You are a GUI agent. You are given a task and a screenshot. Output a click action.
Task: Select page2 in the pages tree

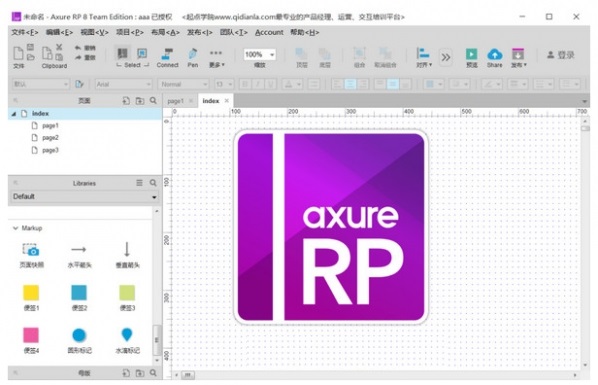tap(50, 138)
